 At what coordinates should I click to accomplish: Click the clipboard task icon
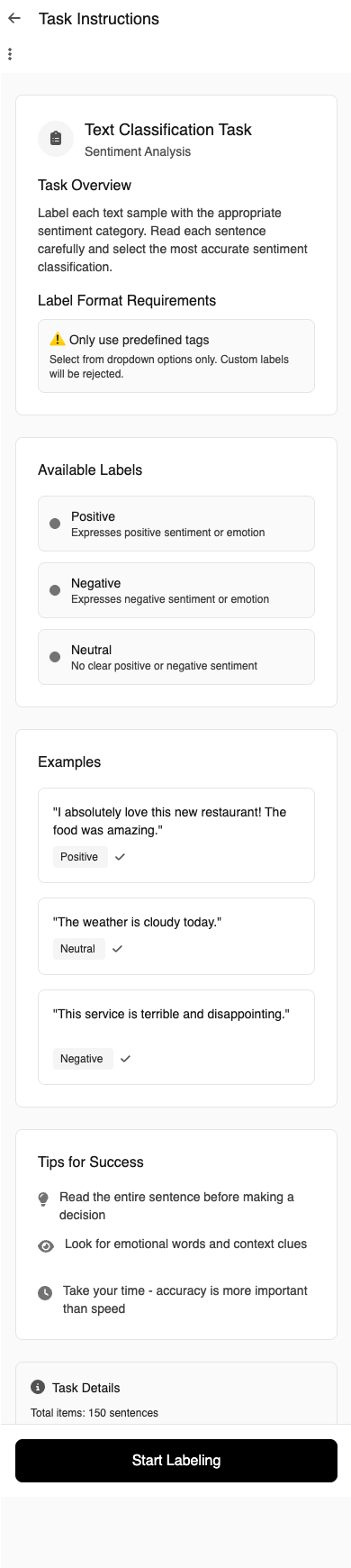click(x=56, y=139)
